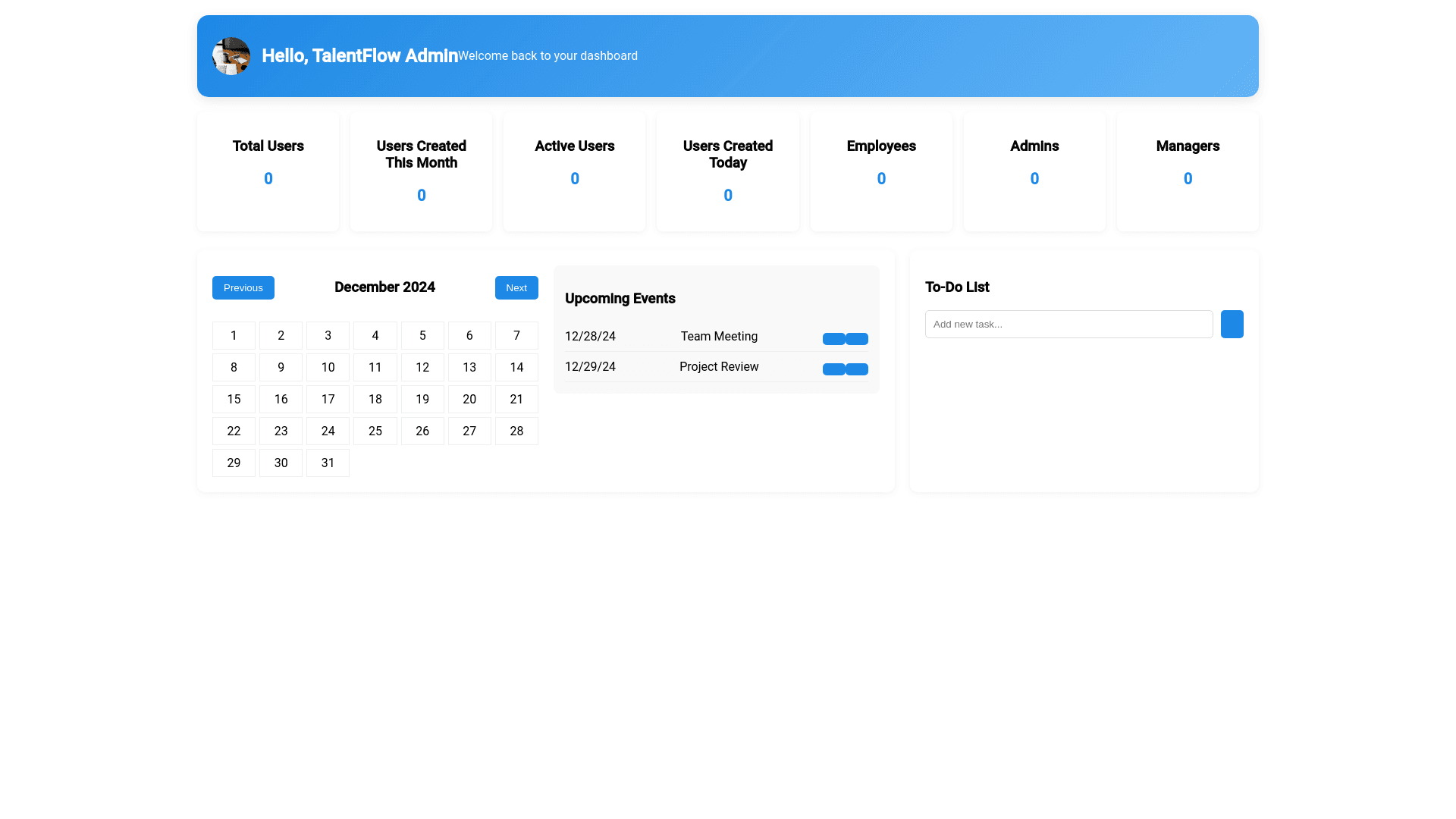
Task: Click first blue button on Team Meeting row
Action: 833,339
